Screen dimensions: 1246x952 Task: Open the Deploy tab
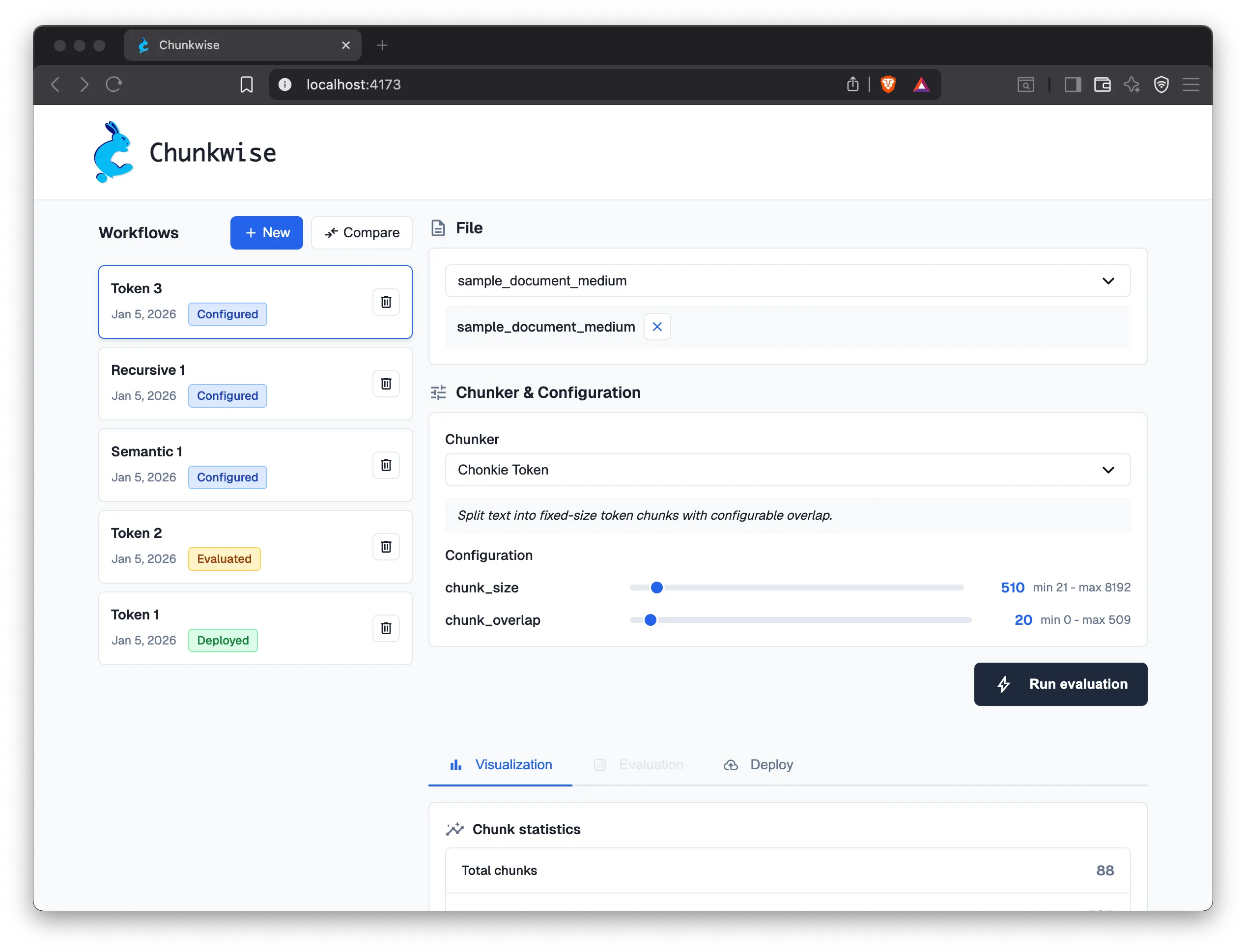pyautogui.click(x=758, y=764)
